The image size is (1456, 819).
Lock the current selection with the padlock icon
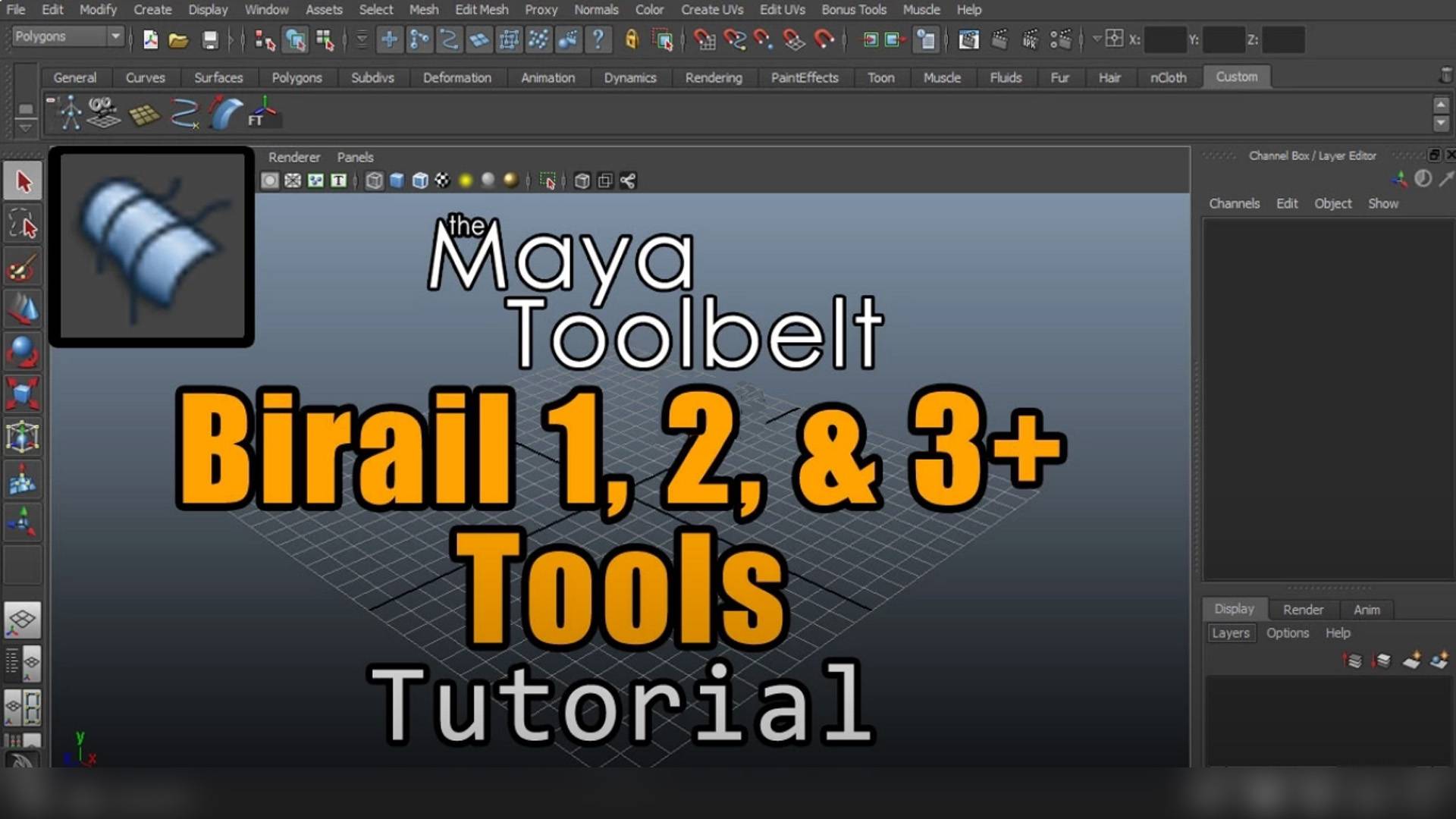click(631, 39)
